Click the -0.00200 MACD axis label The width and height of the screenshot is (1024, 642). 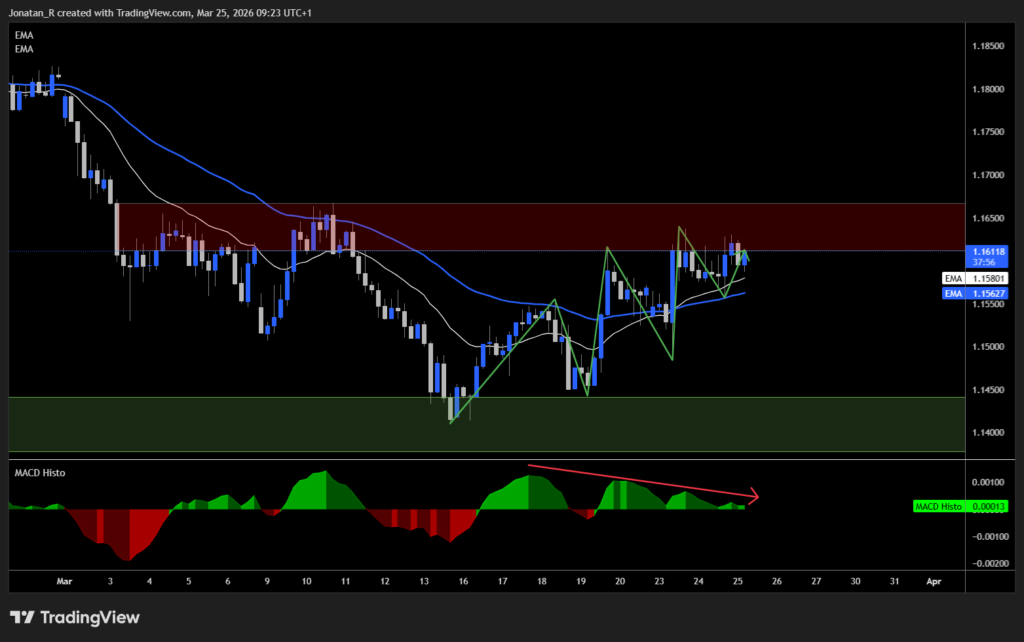(x=988, y=564)
